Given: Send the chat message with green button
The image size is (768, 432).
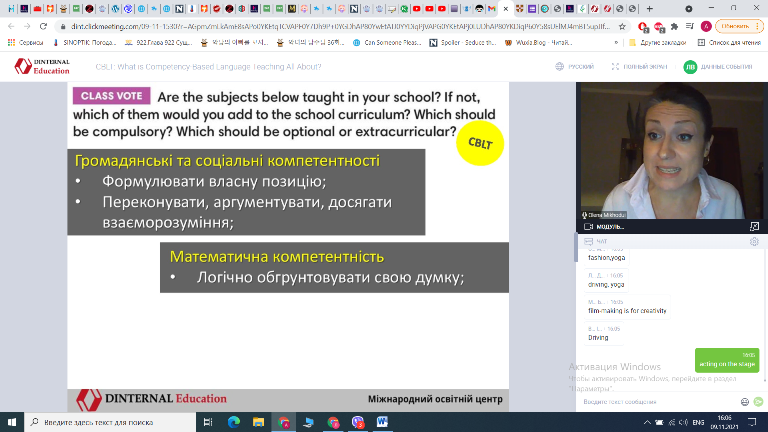Looking at the screenshot, I should pos(758,402).
